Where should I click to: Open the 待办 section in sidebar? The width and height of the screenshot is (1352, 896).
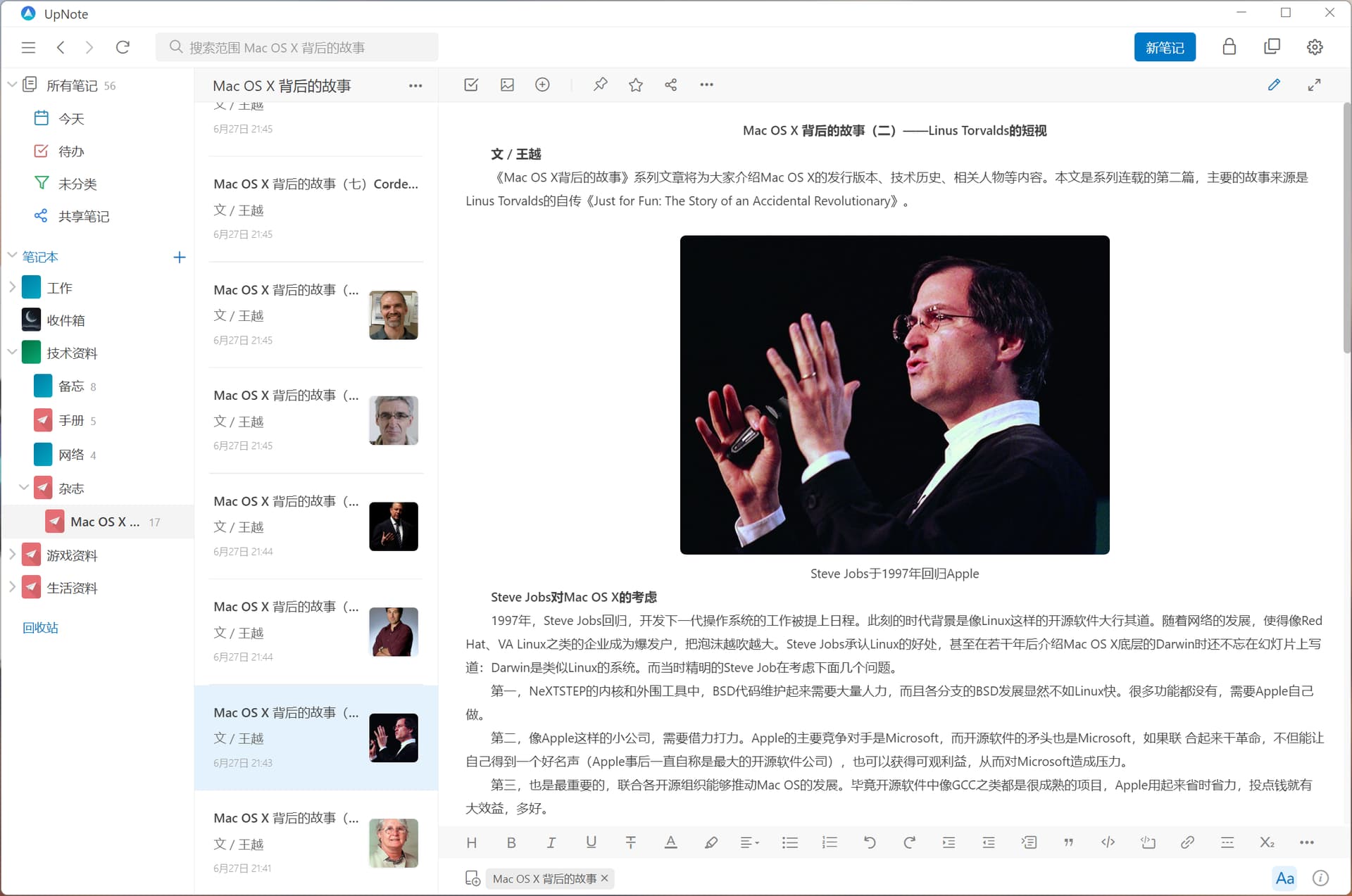coord(70,151)
